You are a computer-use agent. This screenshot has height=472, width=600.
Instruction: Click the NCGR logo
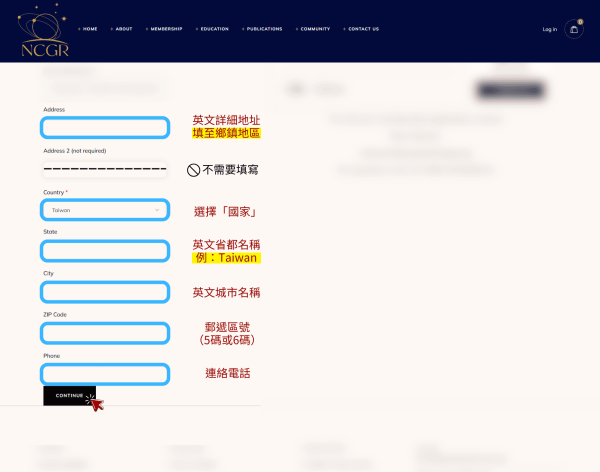[x=43, y=31]
